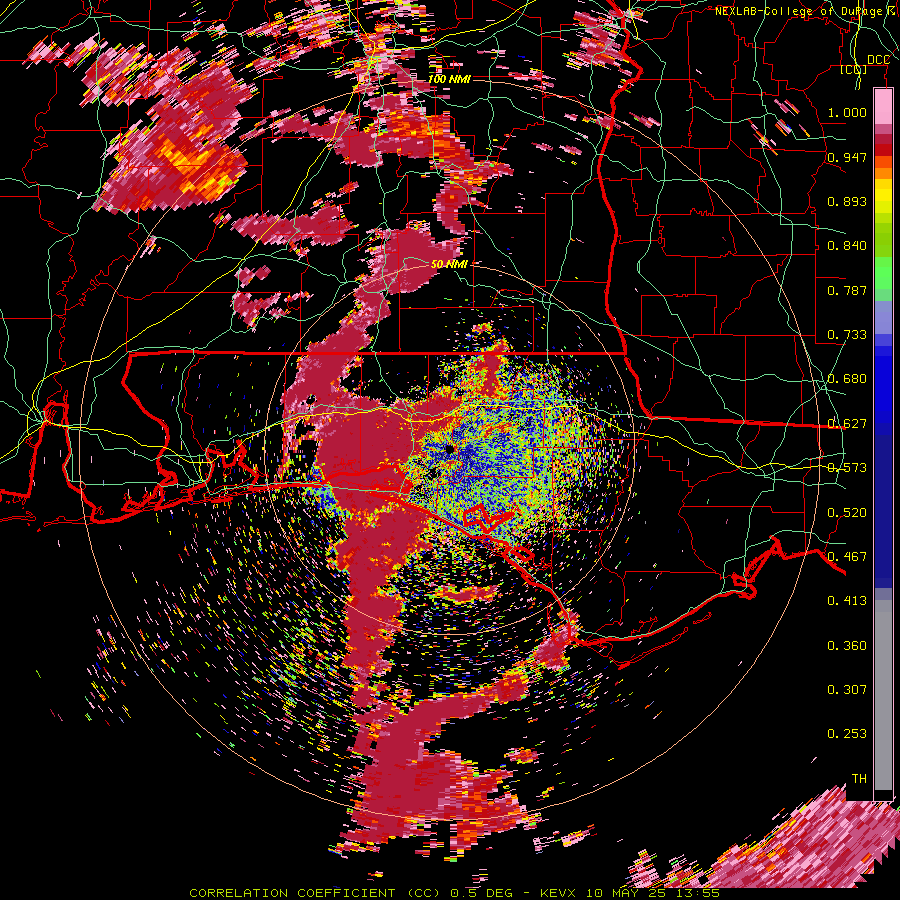Select the 0.360 scale label
Screen dimensions: 900x900
tap(847, 646)
